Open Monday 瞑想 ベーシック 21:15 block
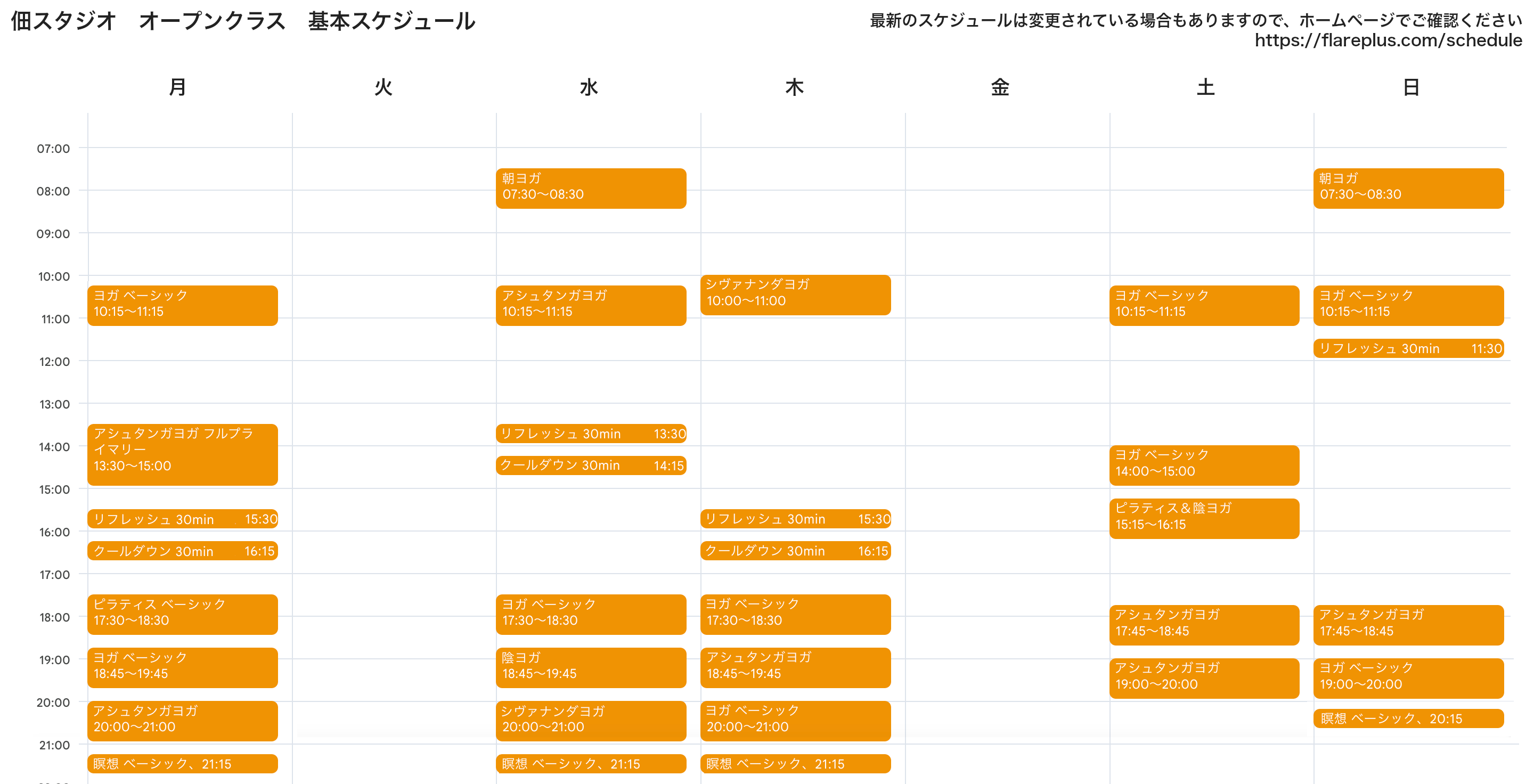Screen dimensions: 1534x784 pos(182,764)
